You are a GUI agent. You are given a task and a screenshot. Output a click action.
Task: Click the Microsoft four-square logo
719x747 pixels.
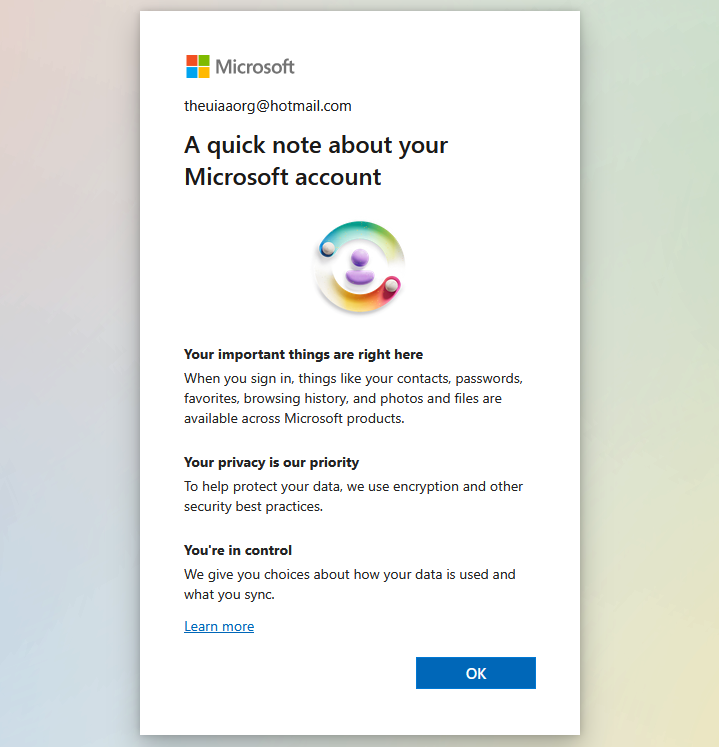[198, 67]
